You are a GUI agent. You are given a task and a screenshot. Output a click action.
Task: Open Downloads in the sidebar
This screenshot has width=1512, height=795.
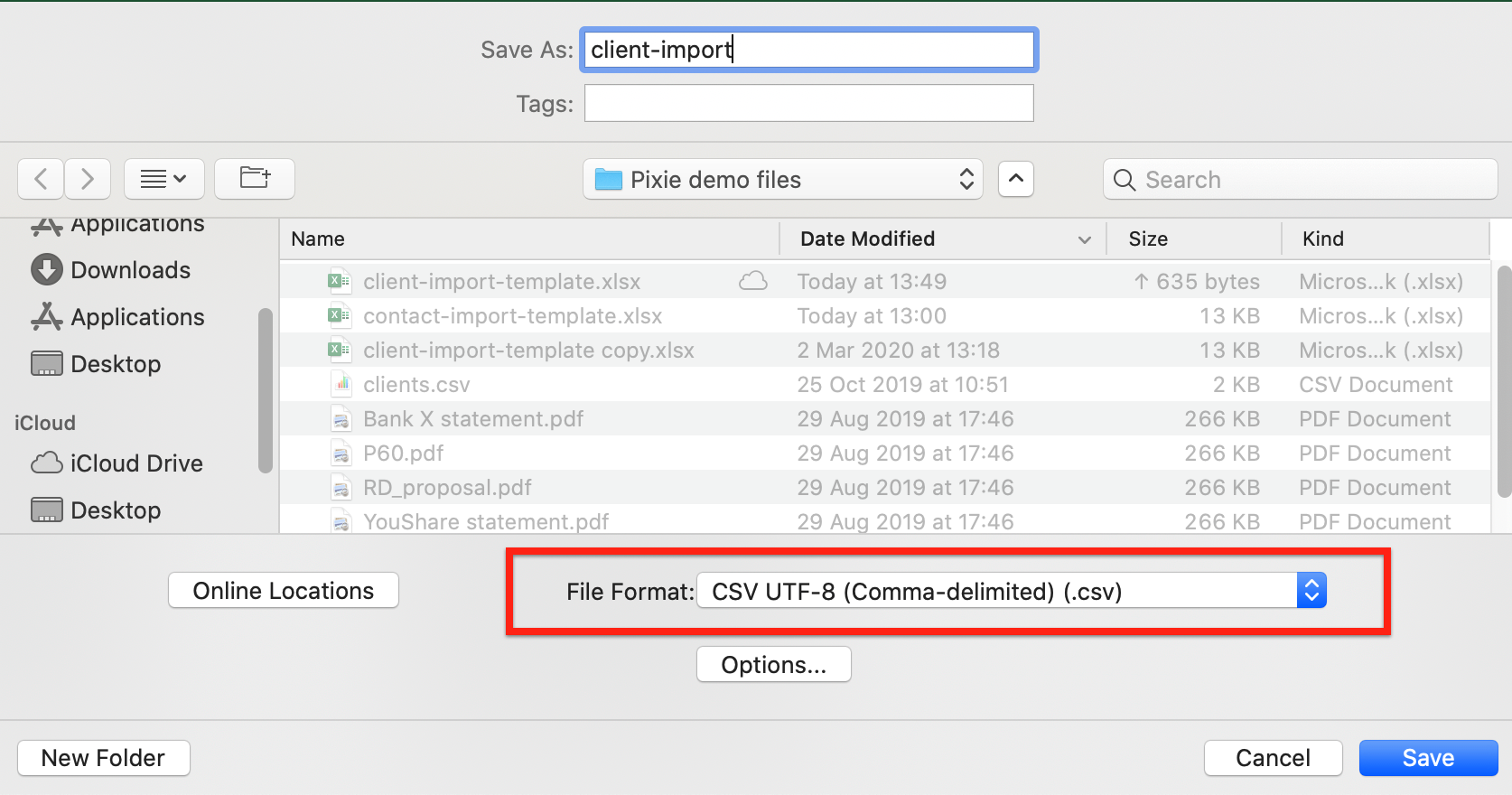click(x=130, y=270)
